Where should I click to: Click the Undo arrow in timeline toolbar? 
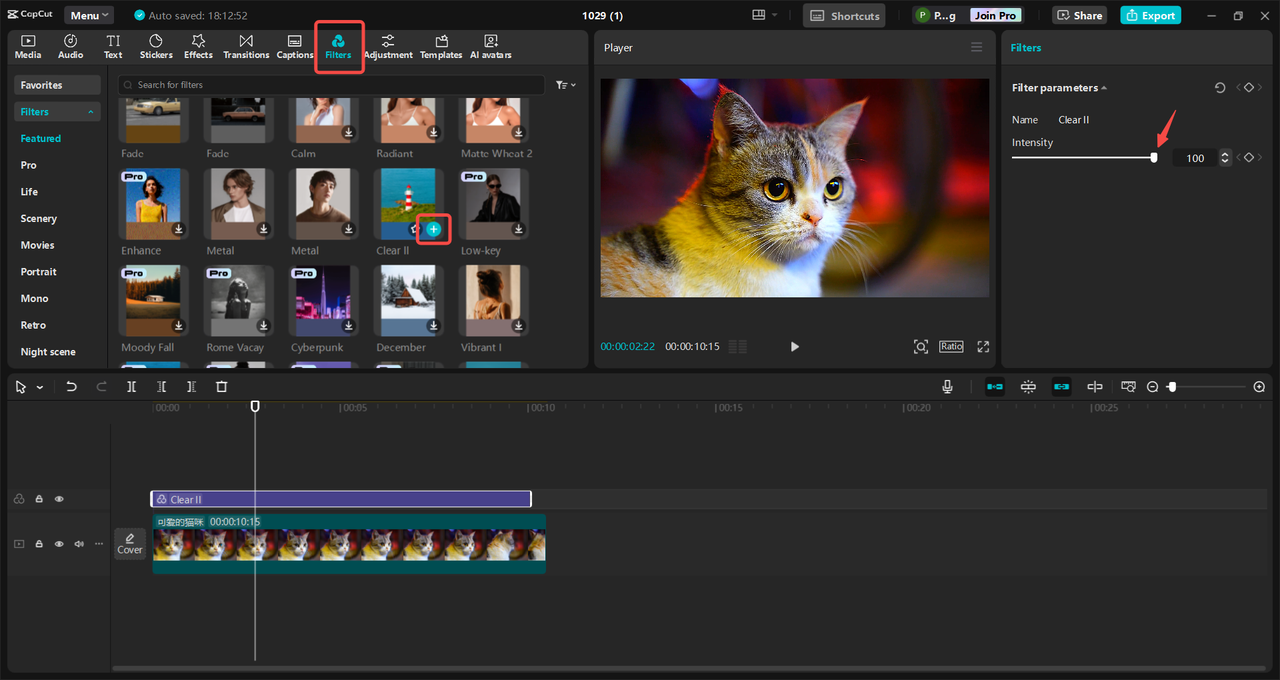tap(71, 387)
